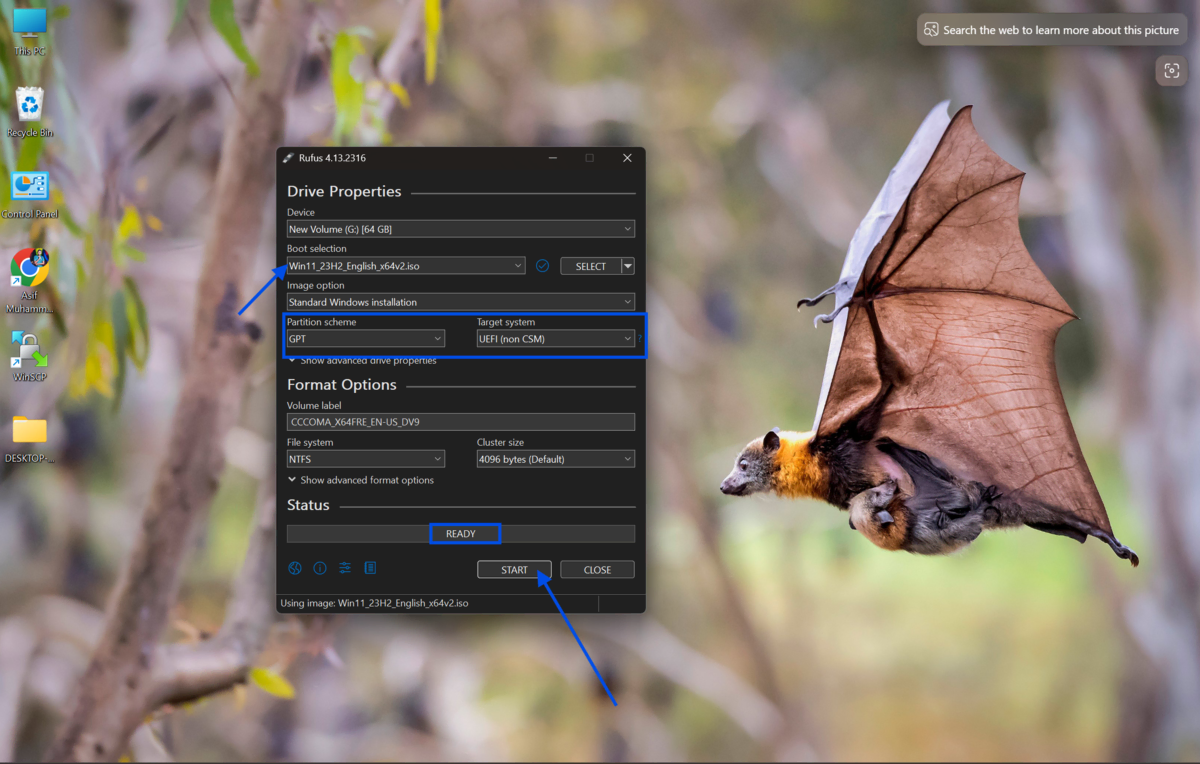This screenshot has height=764, width=1200.
Task: Open Control Panel desktop icon
Action: point(30,193)
